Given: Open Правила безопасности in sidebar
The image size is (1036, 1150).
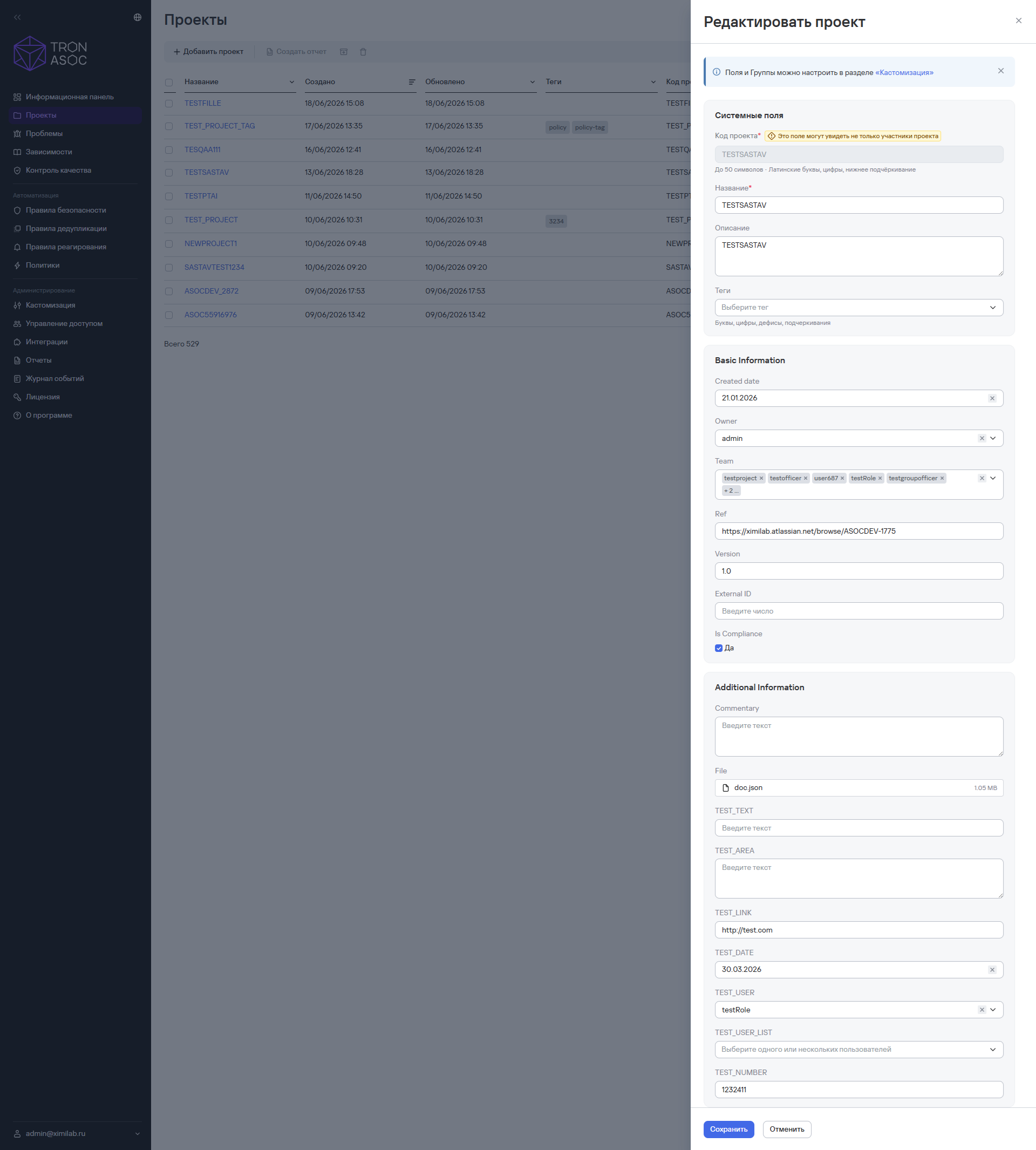Looking at the screenshot, I should (x=75, y=210).
